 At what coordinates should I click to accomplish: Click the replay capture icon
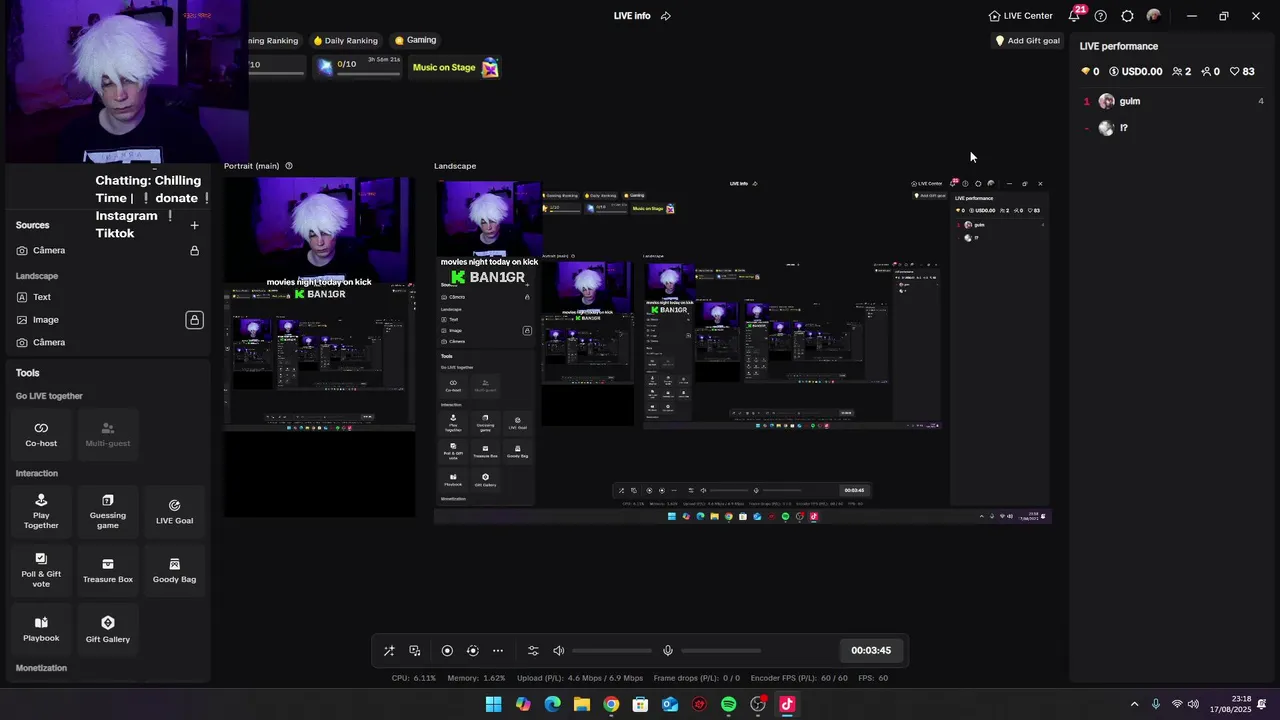coord(473,650)
